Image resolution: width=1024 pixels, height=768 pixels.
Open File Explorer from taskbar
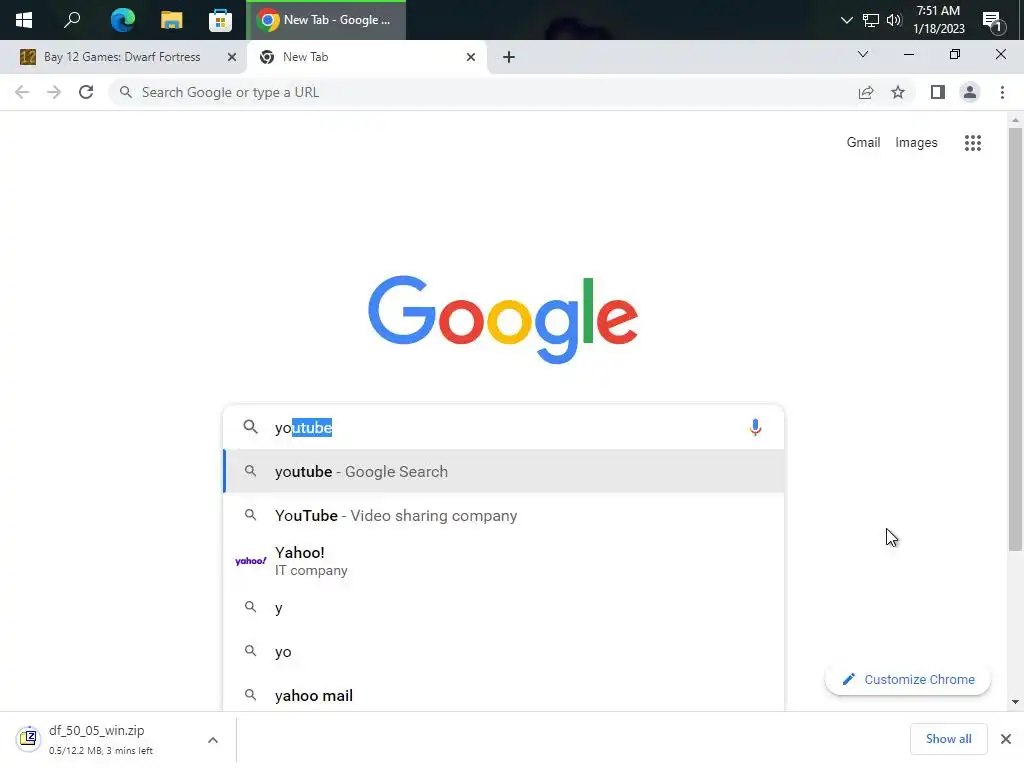point(171,20)
